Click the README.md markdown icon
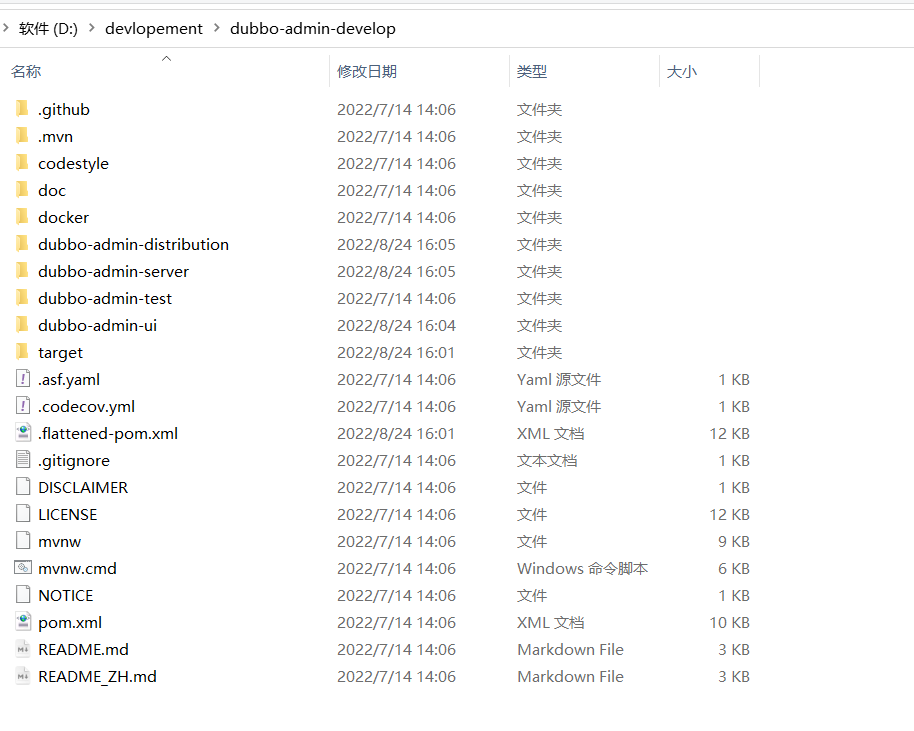 (23, 649)
